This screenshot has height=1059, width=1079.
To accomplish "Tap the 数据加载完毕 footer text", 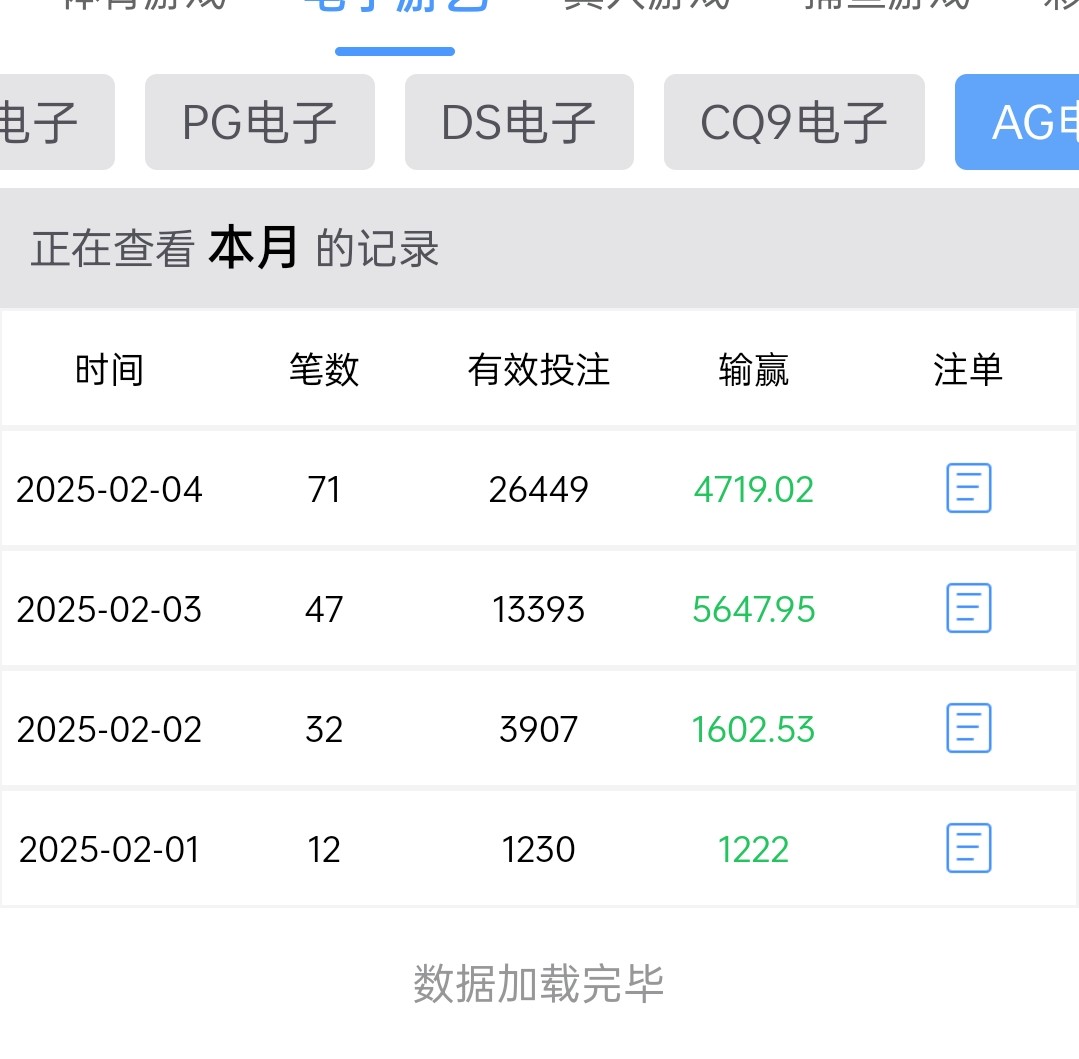I will [538, 984].
